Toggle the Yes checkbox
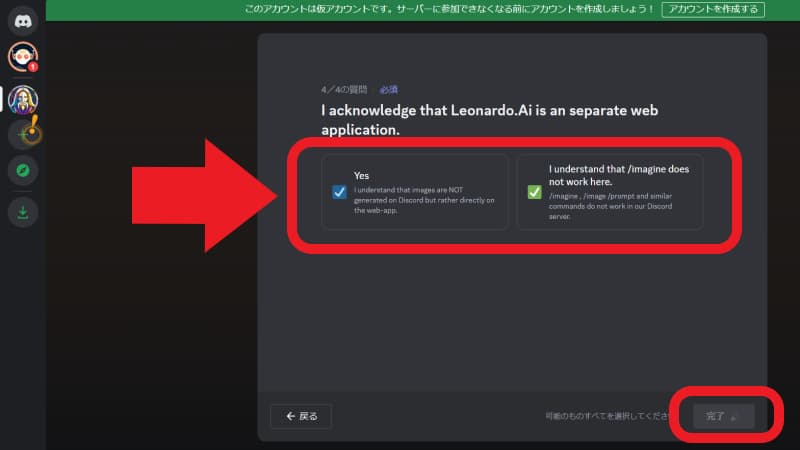Image resolution: width=800 pixels, height=450 pixels. point(339,192)
